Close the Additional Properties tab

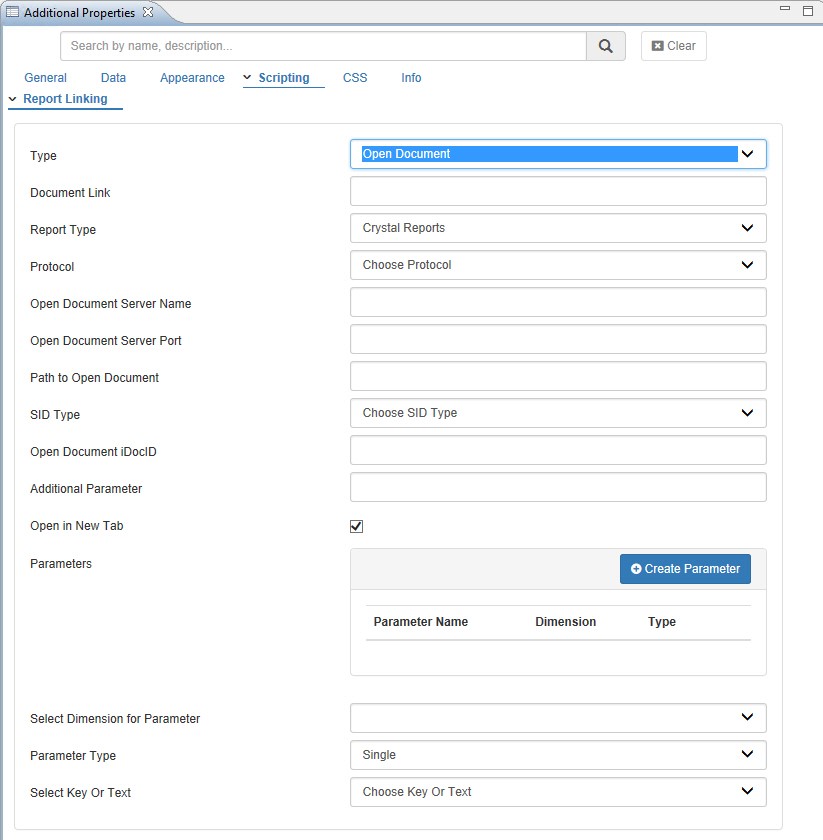[x=148, y=12]
